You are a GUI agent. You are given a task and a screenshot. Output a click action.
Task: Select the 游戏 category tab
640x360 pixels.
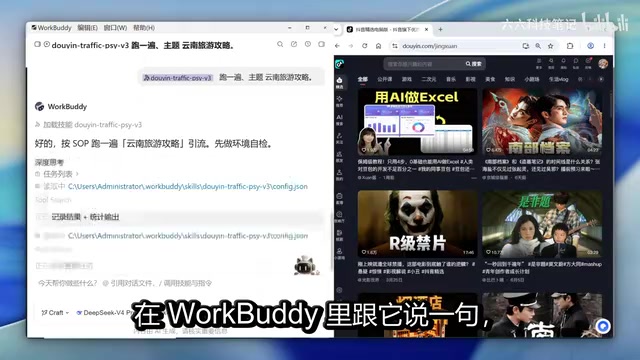coord(407,79)
